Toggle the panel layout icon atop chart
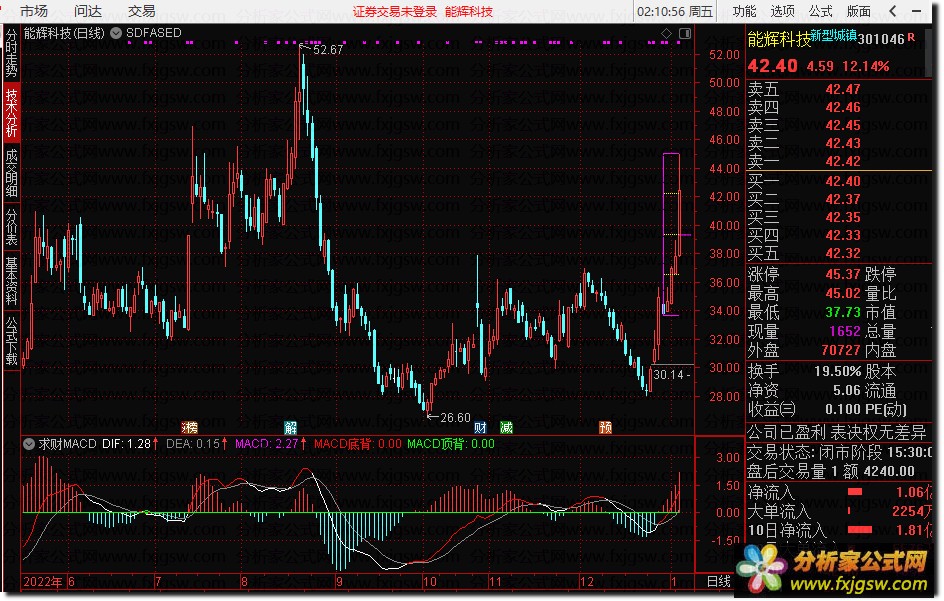 685,34
